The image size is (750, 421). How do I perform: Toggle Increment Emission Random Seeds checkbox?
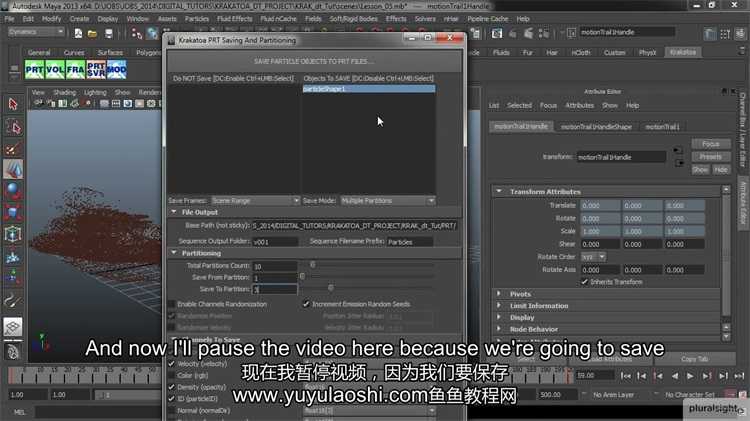click(306, 304)
